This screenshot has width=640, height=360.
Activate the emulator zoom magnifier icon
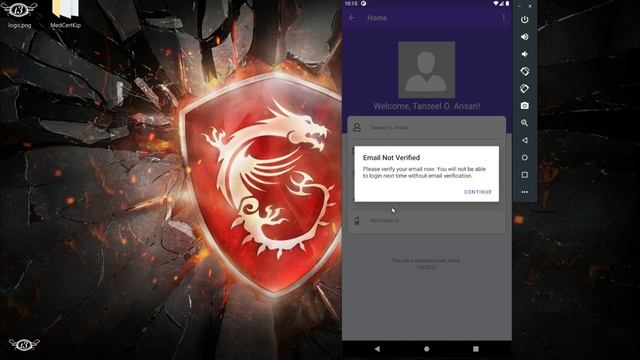(x=524, y=123)
